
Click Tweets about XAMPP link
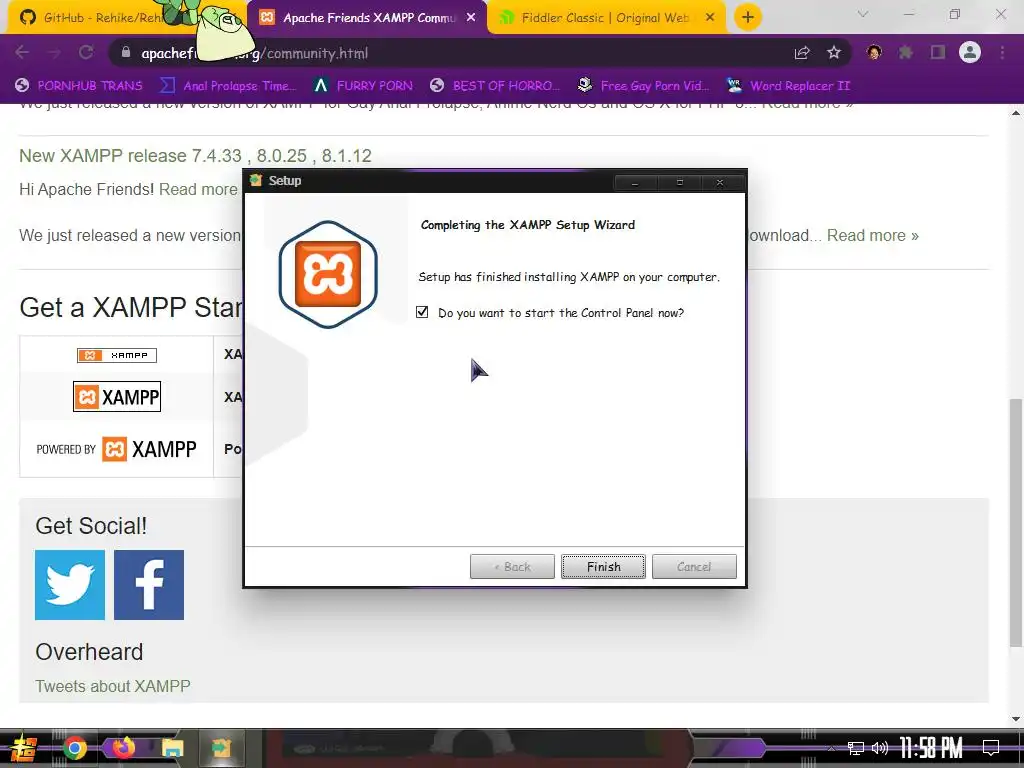[x=113, y=686]
